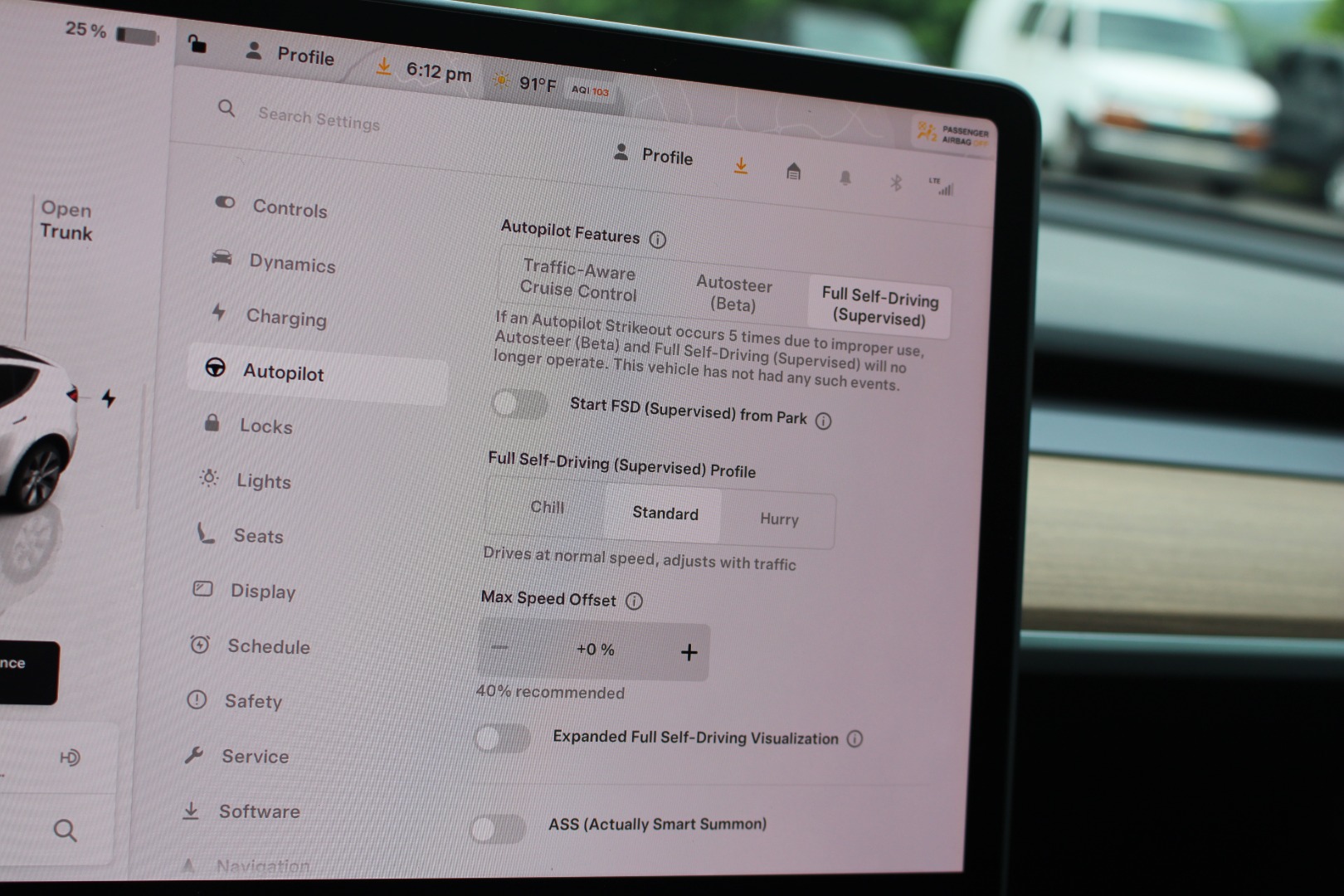This screenshot has height=896, width=1344.
Task: Show info for Max Speed Offset
Action: pos(634,601)
